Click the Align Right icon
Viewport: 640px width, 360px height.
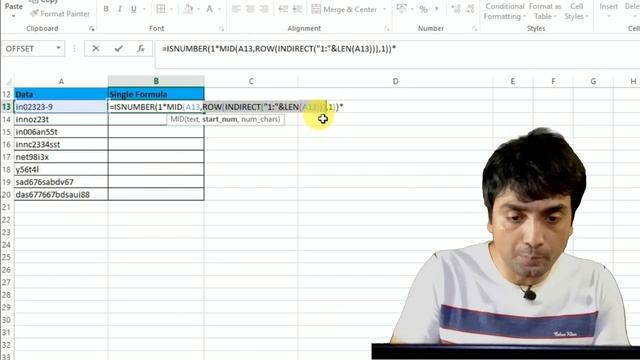click(264, 9)
